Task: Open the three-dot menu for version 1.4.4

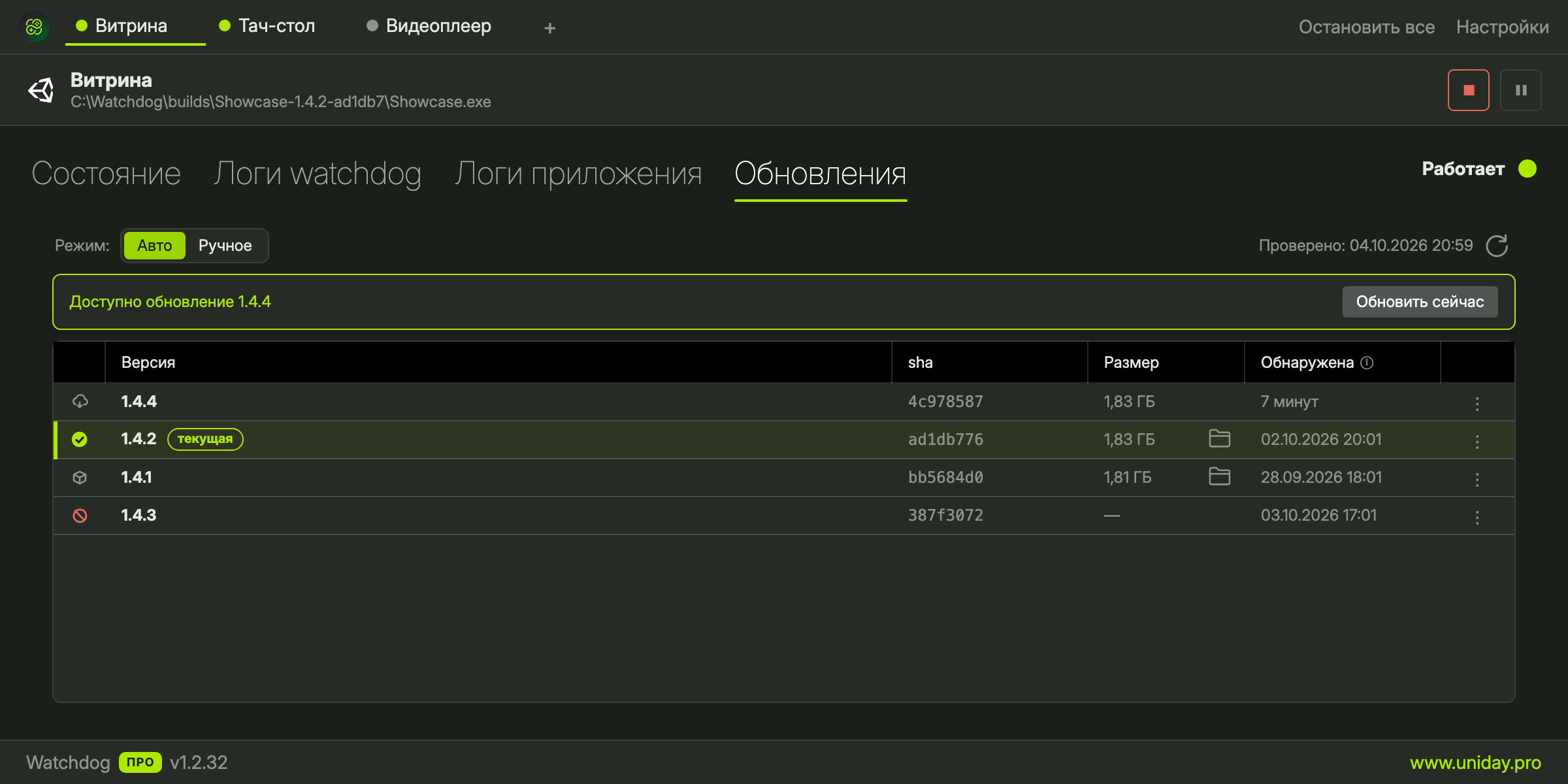Action: [x=1477, y=403]
